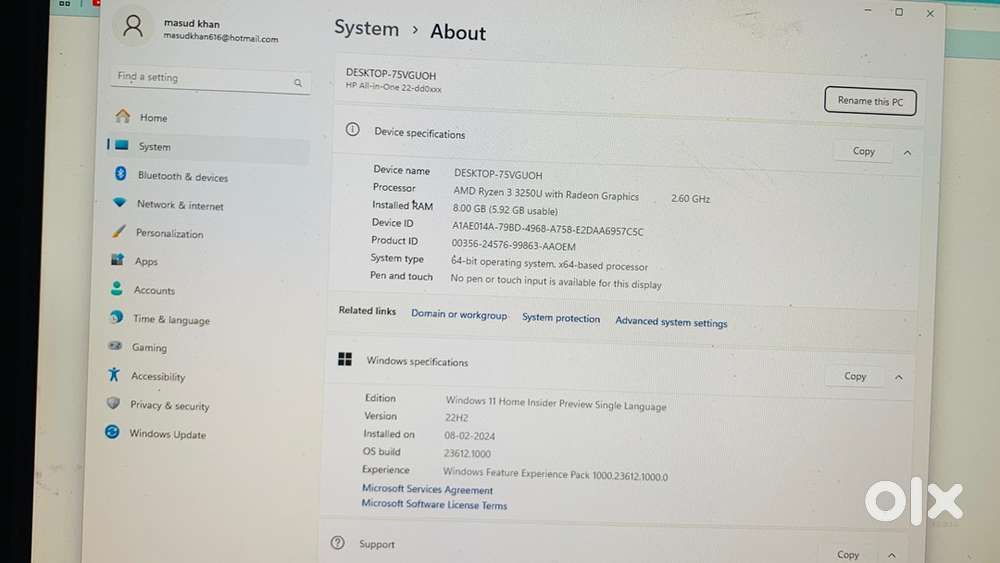The image size is (1000, 563).
Task: Open the Gaming controller icon
Action: click(x=115, y=346)
